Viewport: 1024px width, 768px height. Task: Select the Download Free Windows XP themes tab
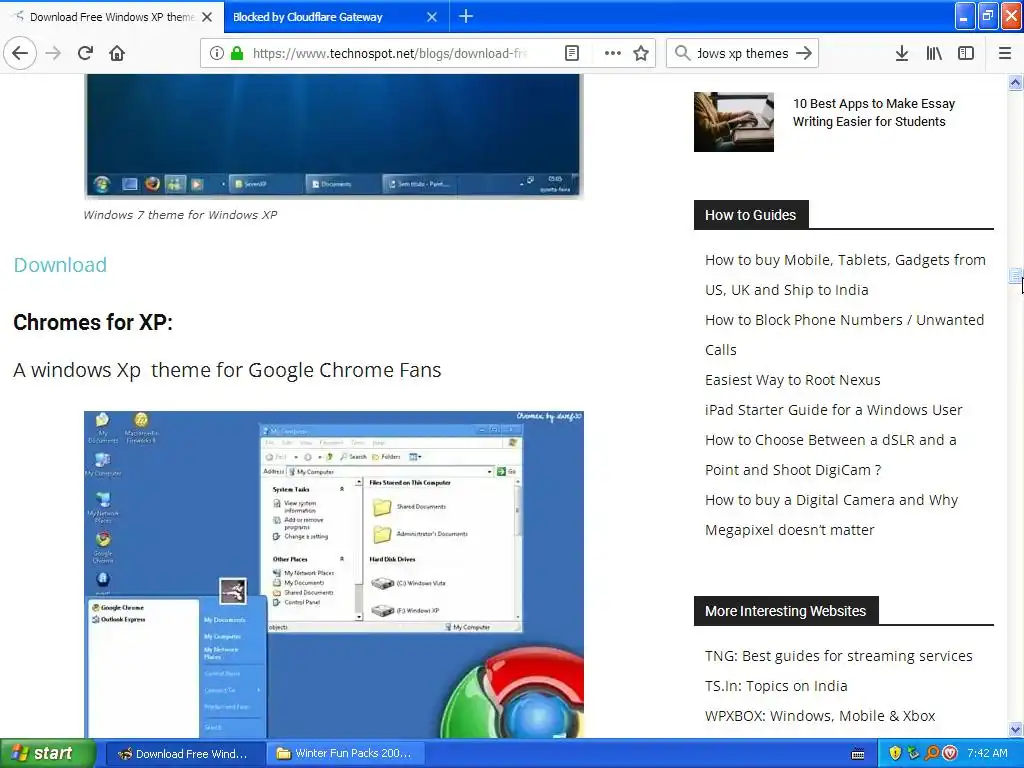[112, 17]
